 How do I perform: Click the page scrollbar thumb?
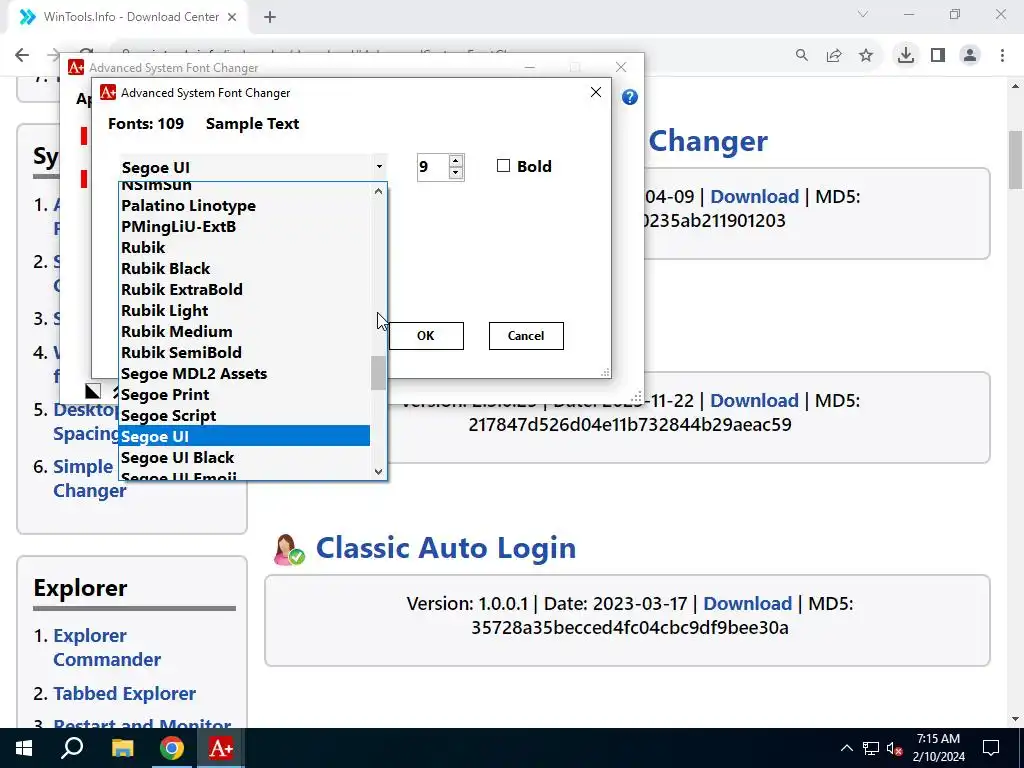(1016, 160)
